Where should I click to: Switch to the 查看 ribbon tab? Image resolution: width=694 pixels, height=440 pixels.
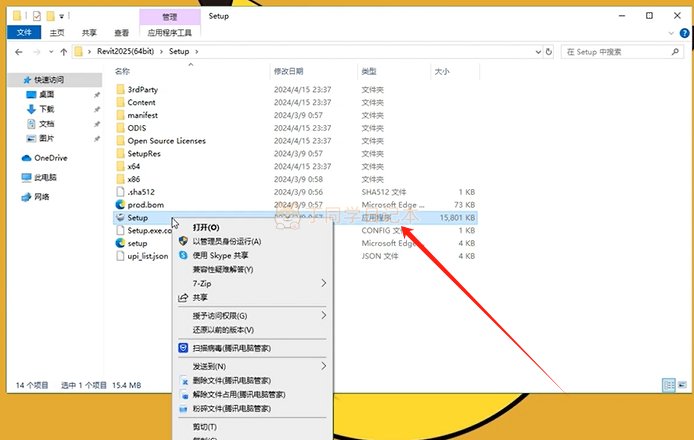pos(121,33)
